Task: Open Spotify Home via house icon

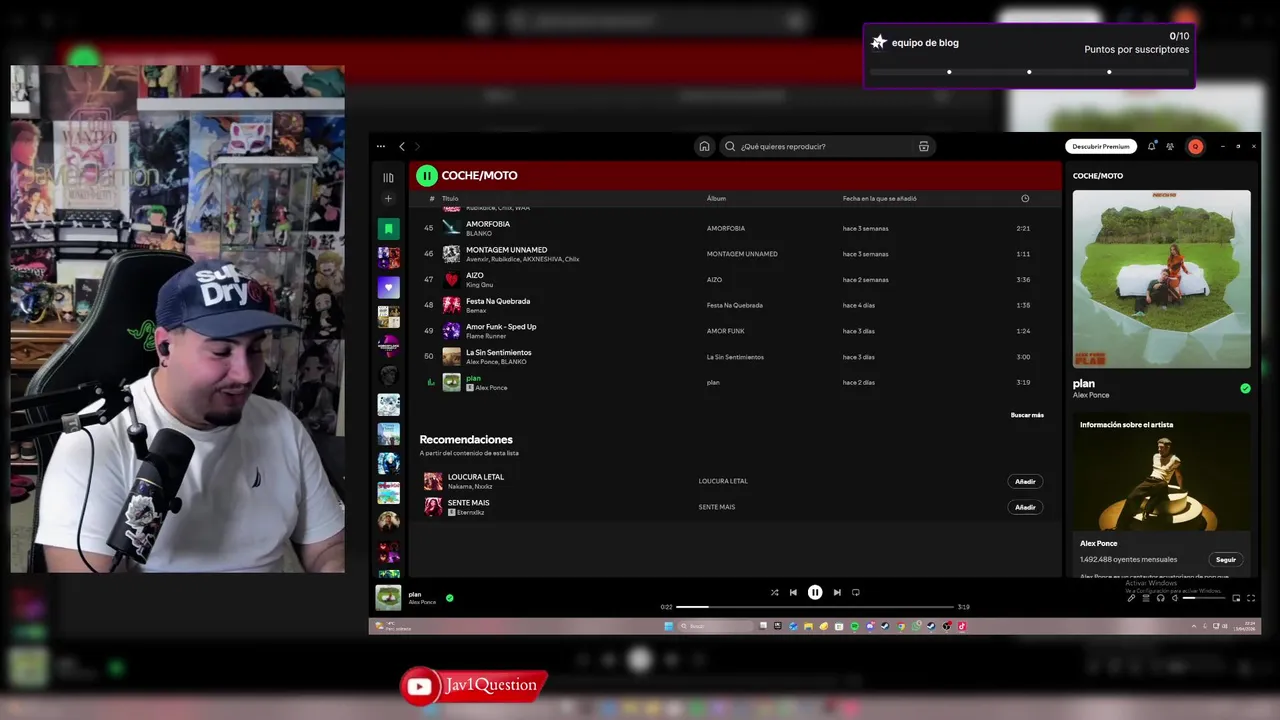Action: pyautogui.click(x=704, y=146)
